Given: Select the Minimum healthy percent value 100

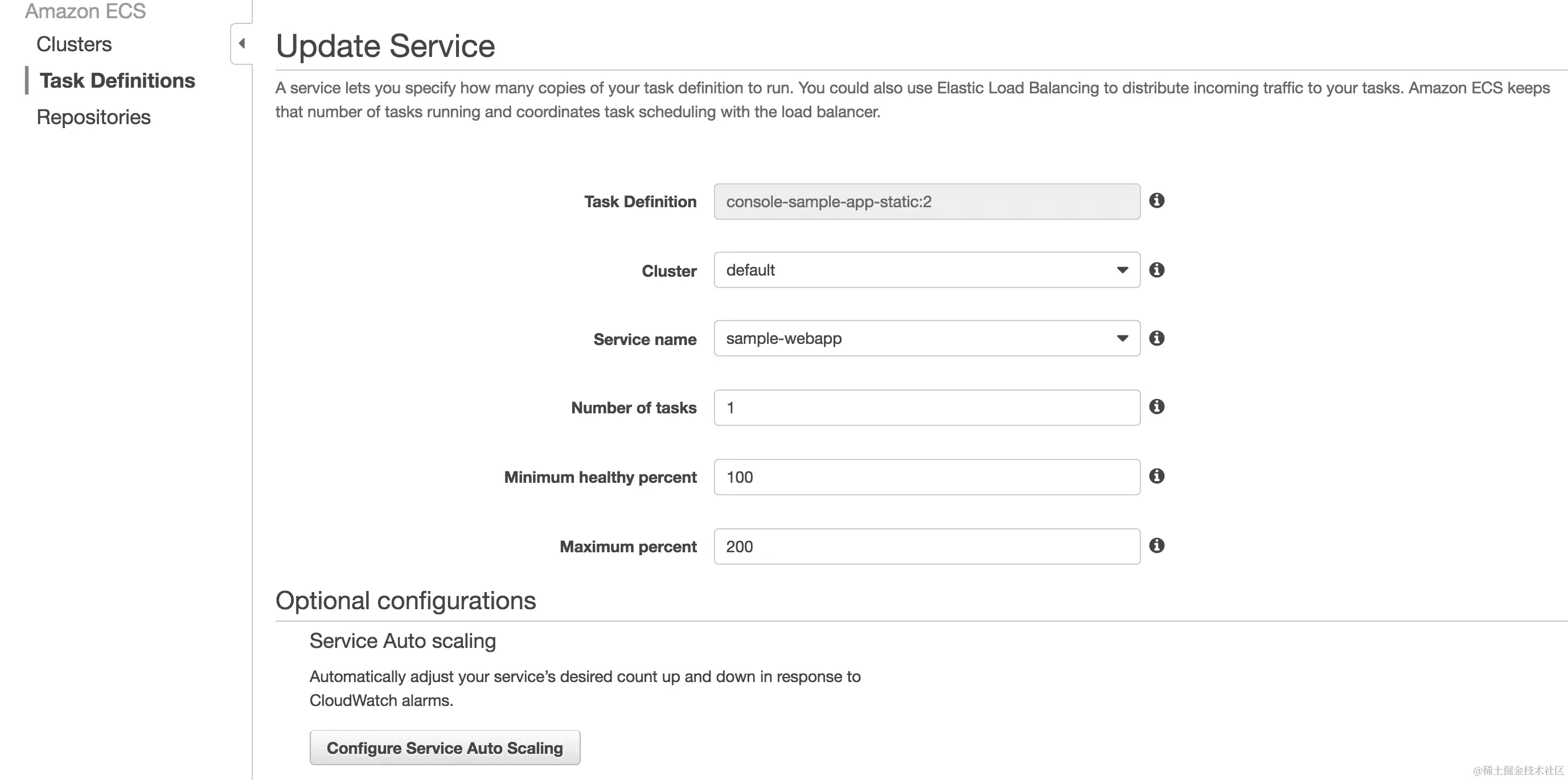Looking at the screenshot, I should pyautogui.click(x=925, y=477).
